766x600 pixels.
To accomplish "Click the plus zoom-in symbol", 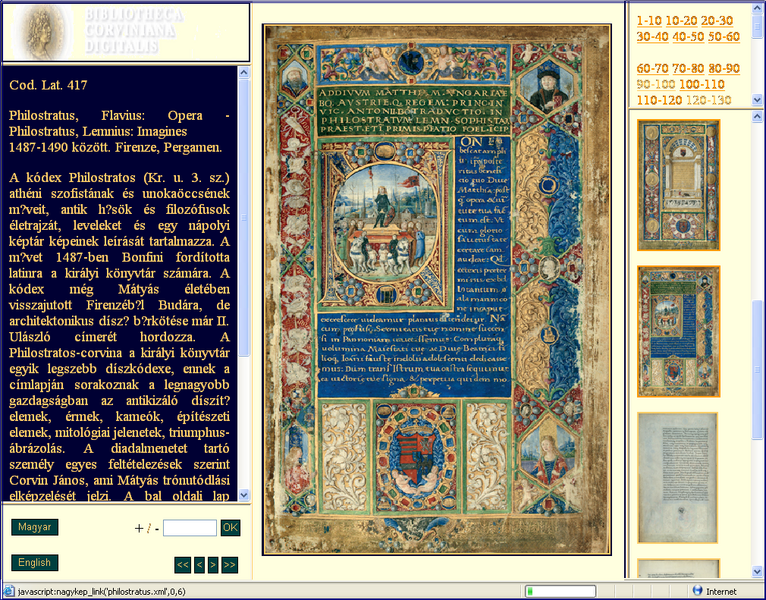I will pos(139,528).
